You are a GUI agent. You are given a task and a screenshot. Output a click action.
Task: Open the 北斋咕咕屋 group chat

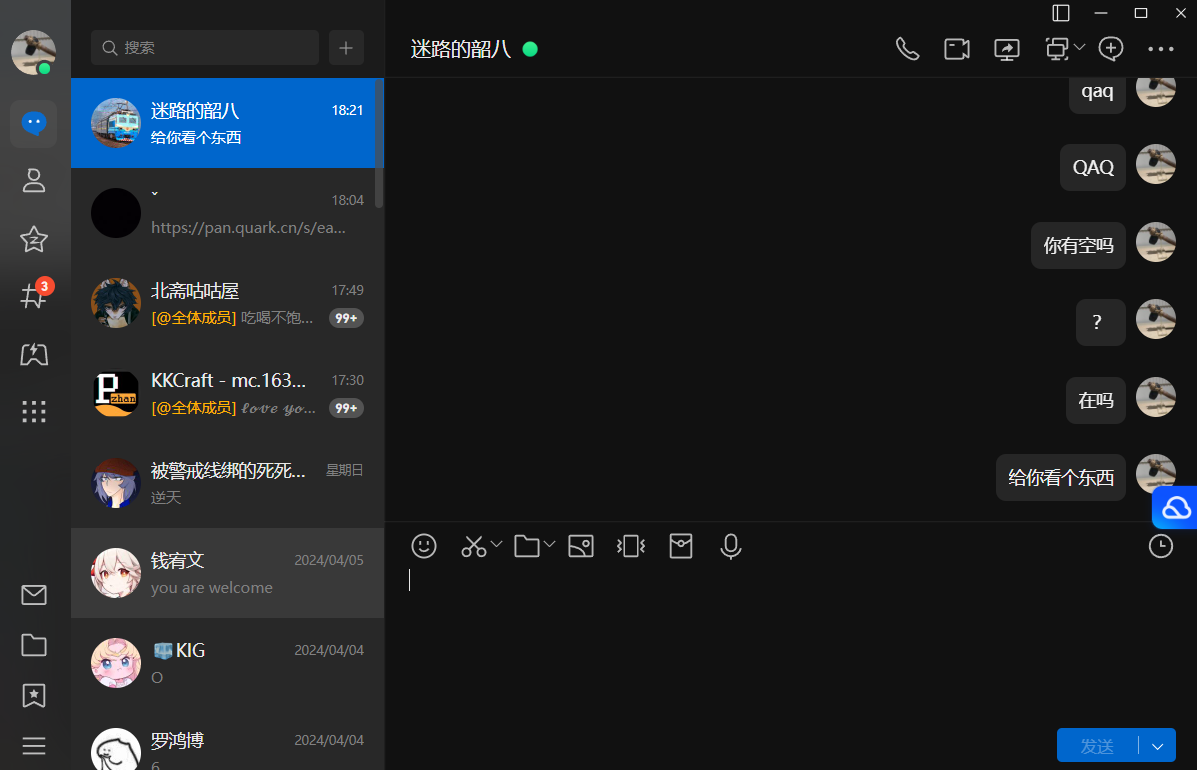(227, 303)
